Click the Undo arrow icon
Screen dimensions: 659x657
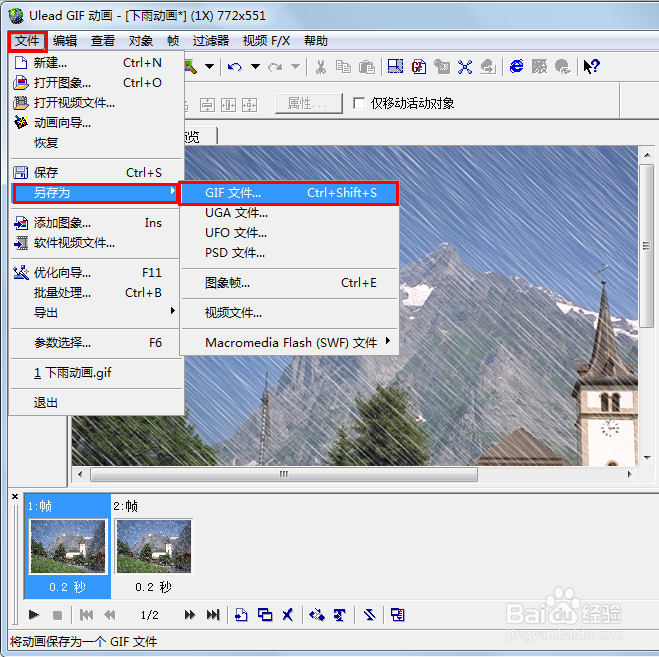235,66
